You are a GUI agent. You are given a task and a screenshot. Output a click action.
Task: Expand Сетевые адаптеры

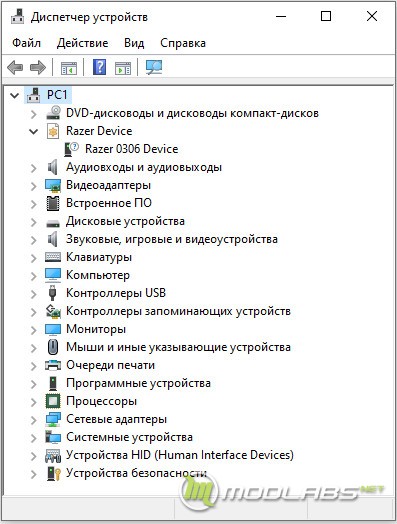(33, 420)
